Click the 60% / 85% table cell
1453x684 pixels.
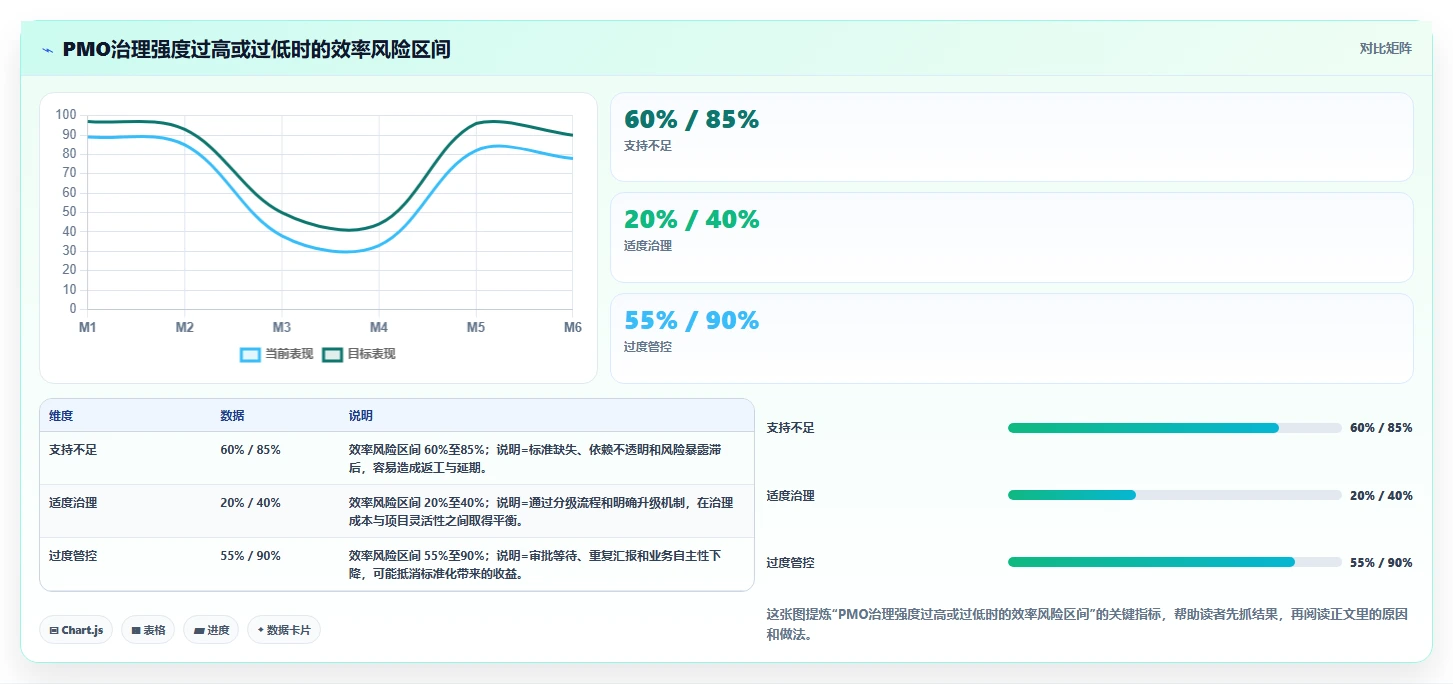click(250, 450)
